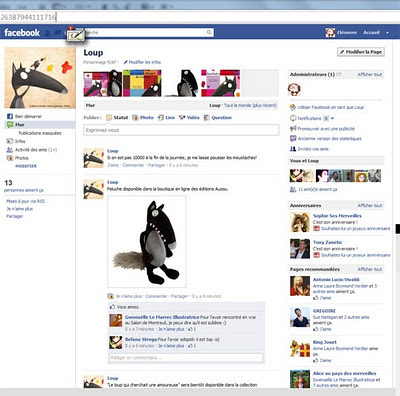
Task: Select Mur in left sidebar
Action: (40, 125)
